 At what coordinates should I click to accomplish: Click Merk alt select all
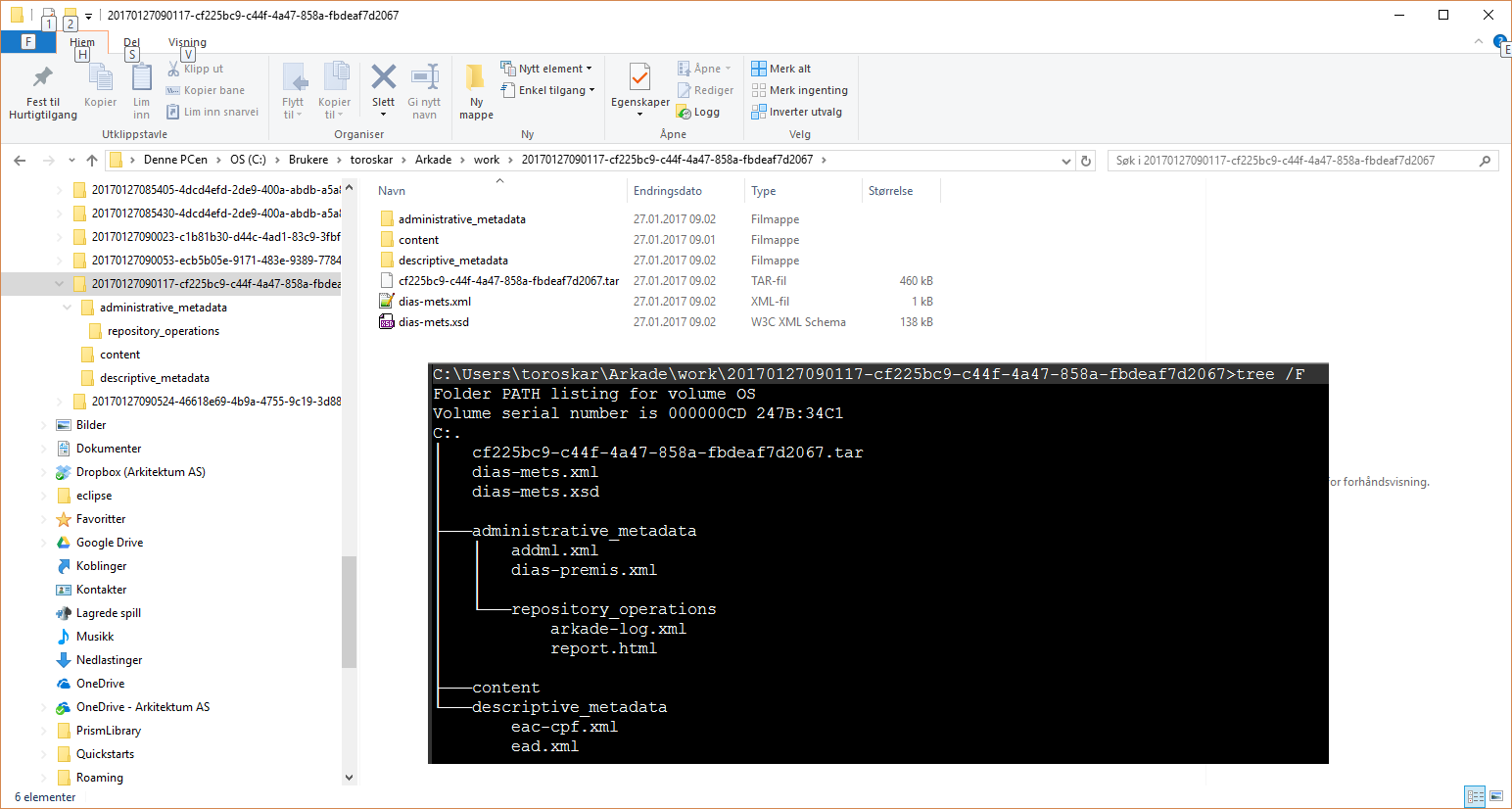pos(781,69)
